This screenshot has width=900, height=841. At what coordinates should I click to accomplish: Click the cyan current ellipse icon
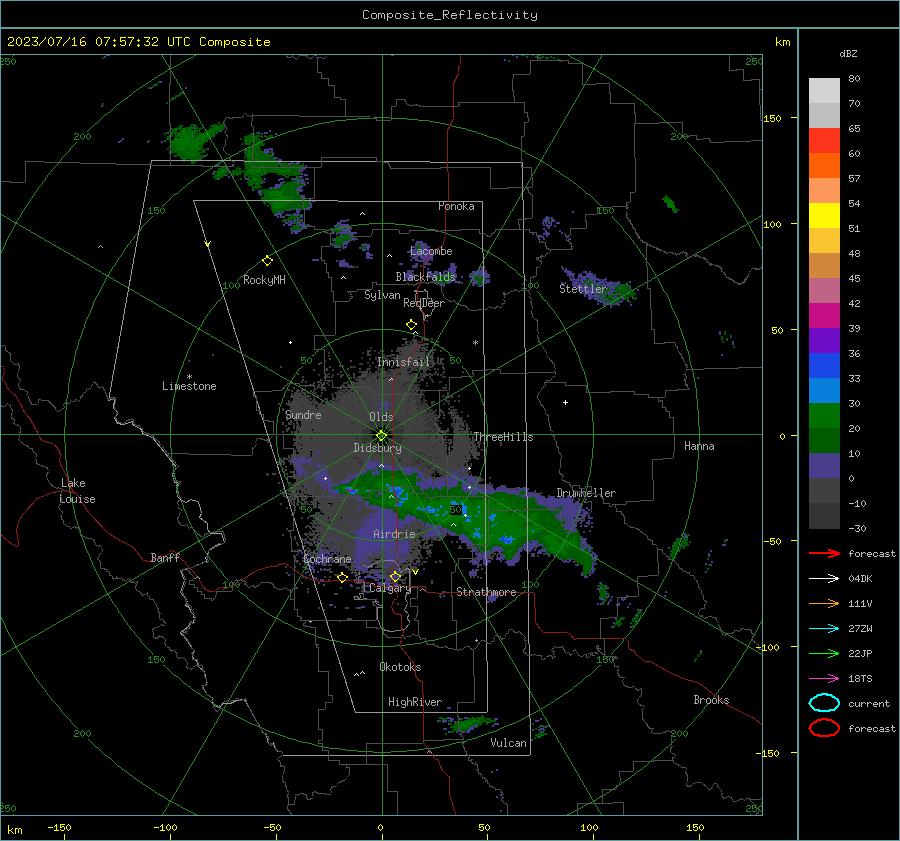(x=824, y=703)
